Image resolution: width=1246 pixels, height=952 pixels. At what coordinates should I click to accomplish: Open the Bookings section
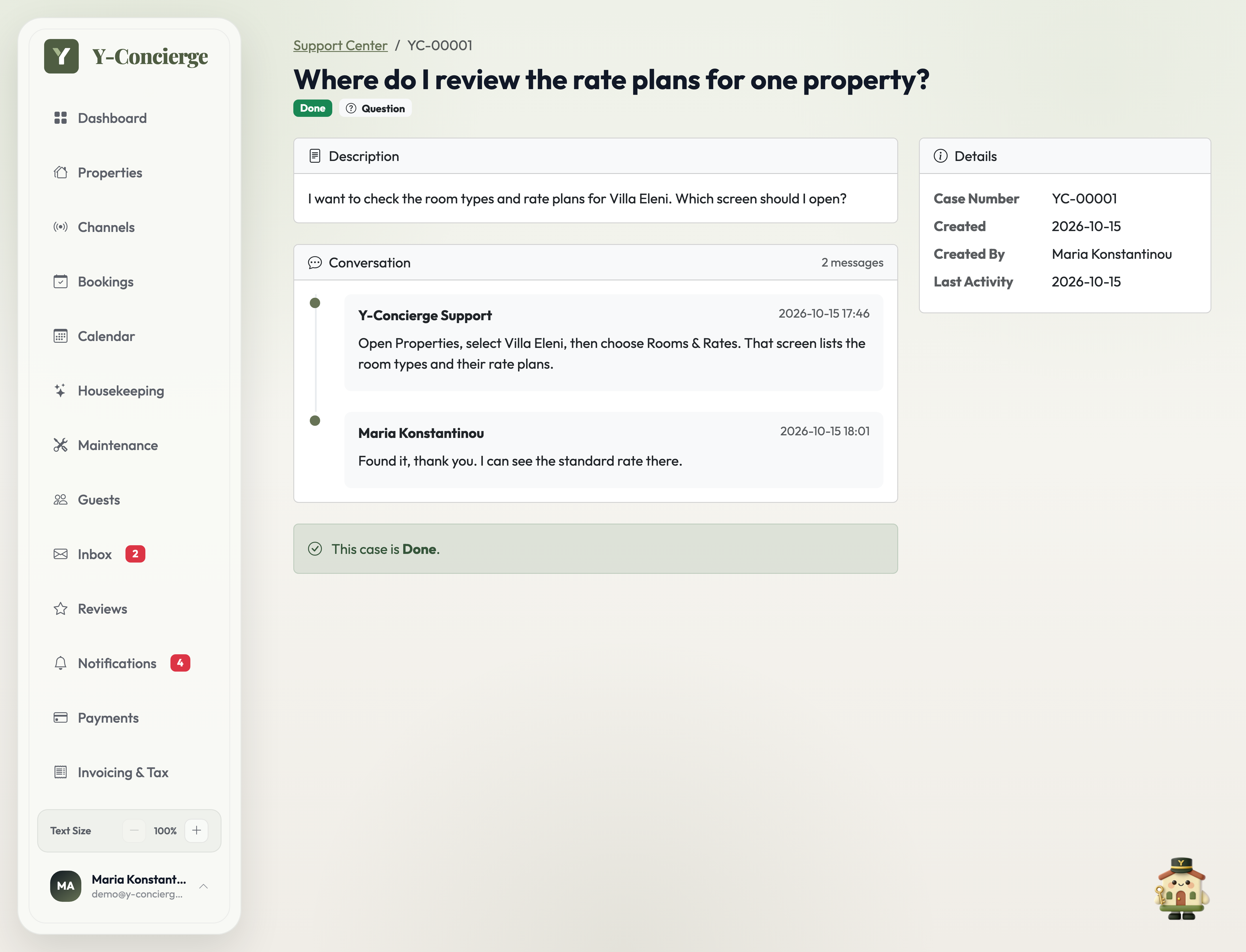(x=129, y=282)
